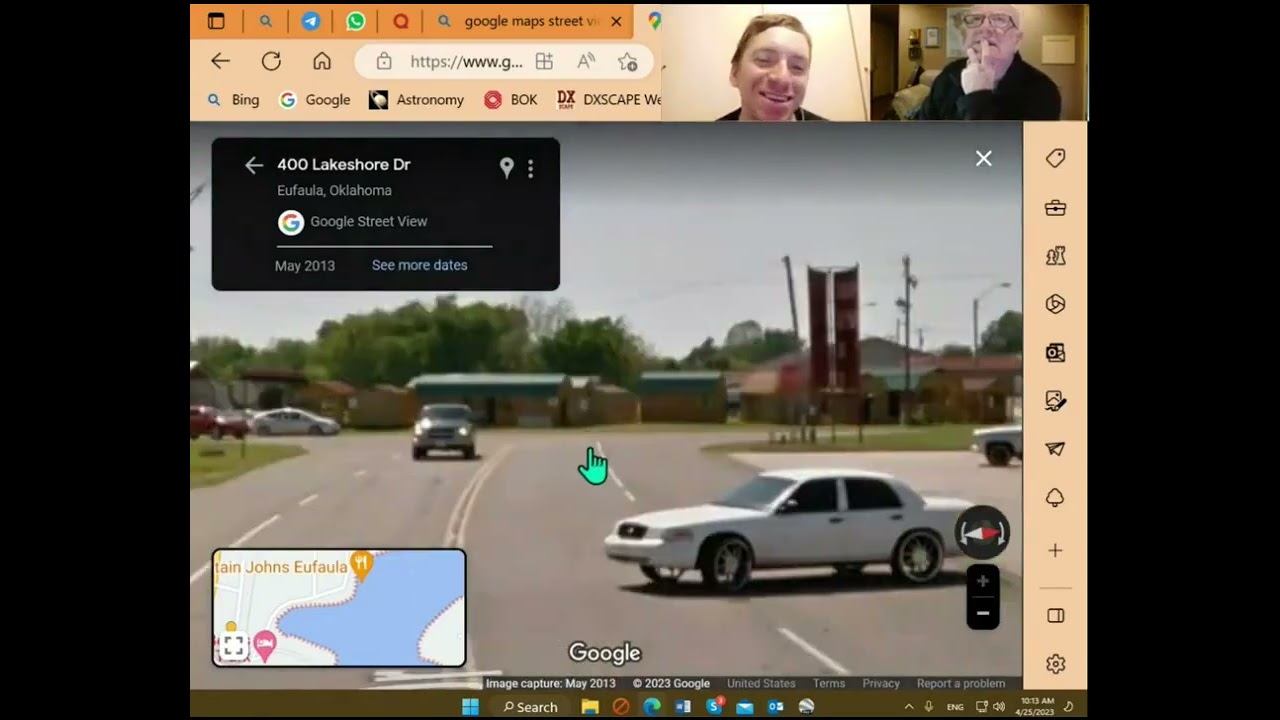This screenshot has width=1280, height=720.
Task: Switch to the pinned red chat-bubble tab
Action: tap(401, 21)
